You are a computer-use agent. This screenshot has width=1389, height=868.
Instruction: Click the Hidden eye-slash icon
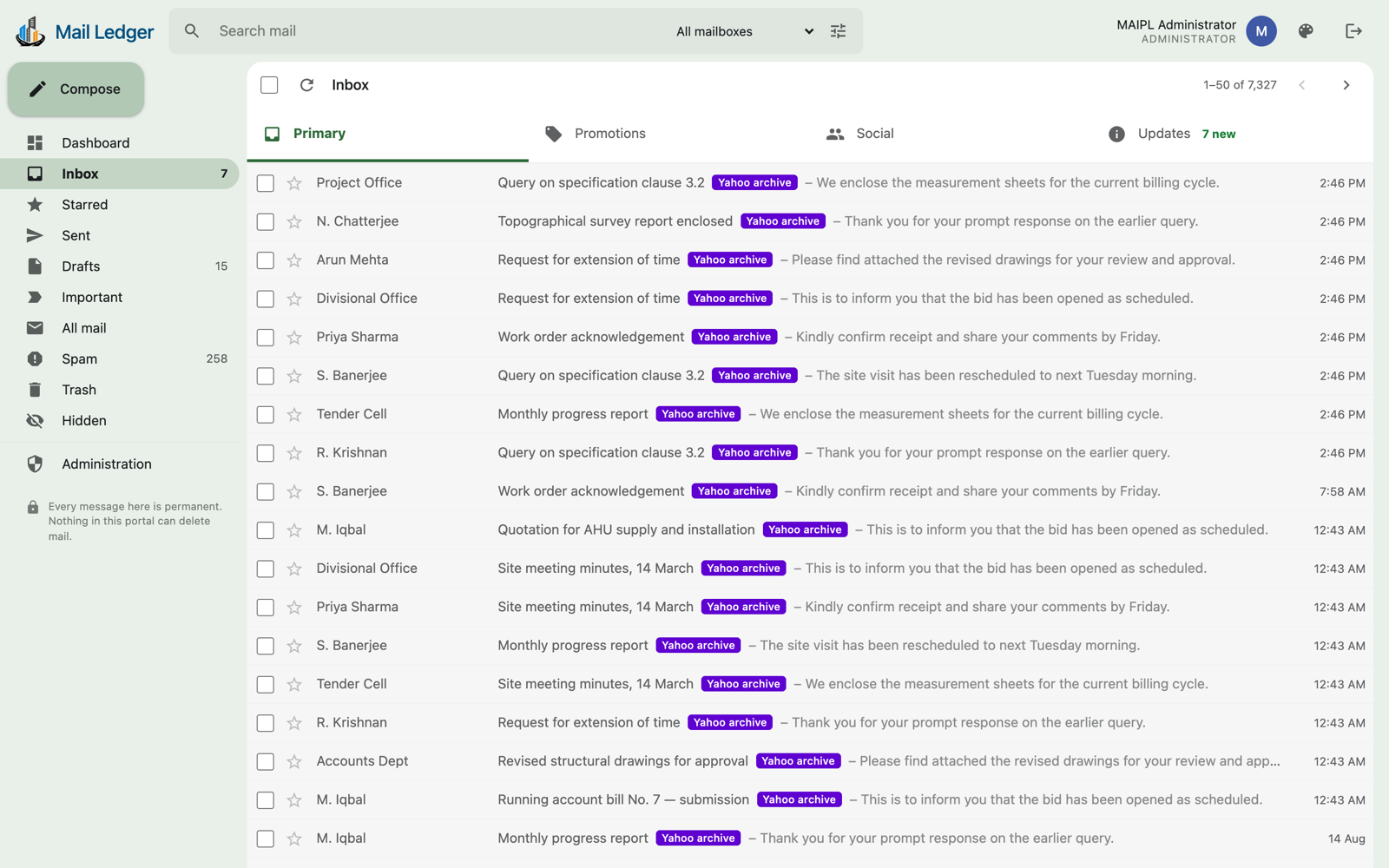[x=35, y=421]
